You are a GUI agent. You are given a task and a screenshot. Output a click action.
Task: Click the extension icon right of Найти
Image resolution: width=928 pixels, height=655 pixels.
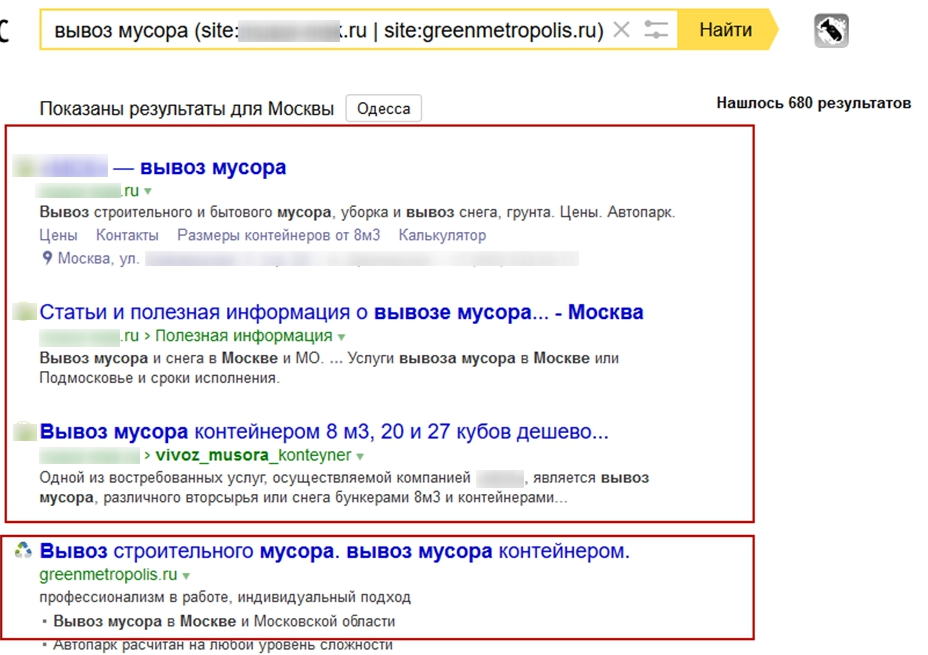(831, 31)
